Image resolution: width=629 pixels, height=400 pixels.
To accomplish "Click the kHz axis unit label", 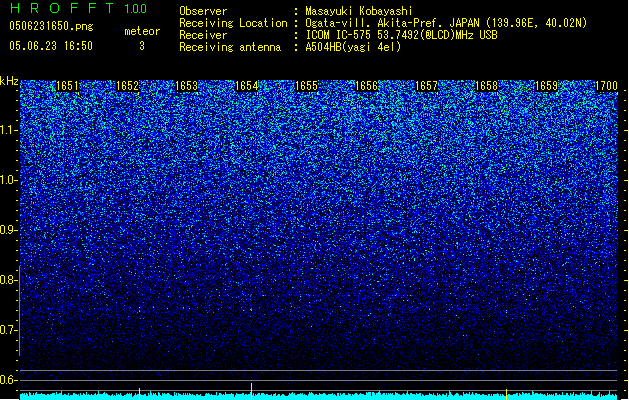I will 9,81.
